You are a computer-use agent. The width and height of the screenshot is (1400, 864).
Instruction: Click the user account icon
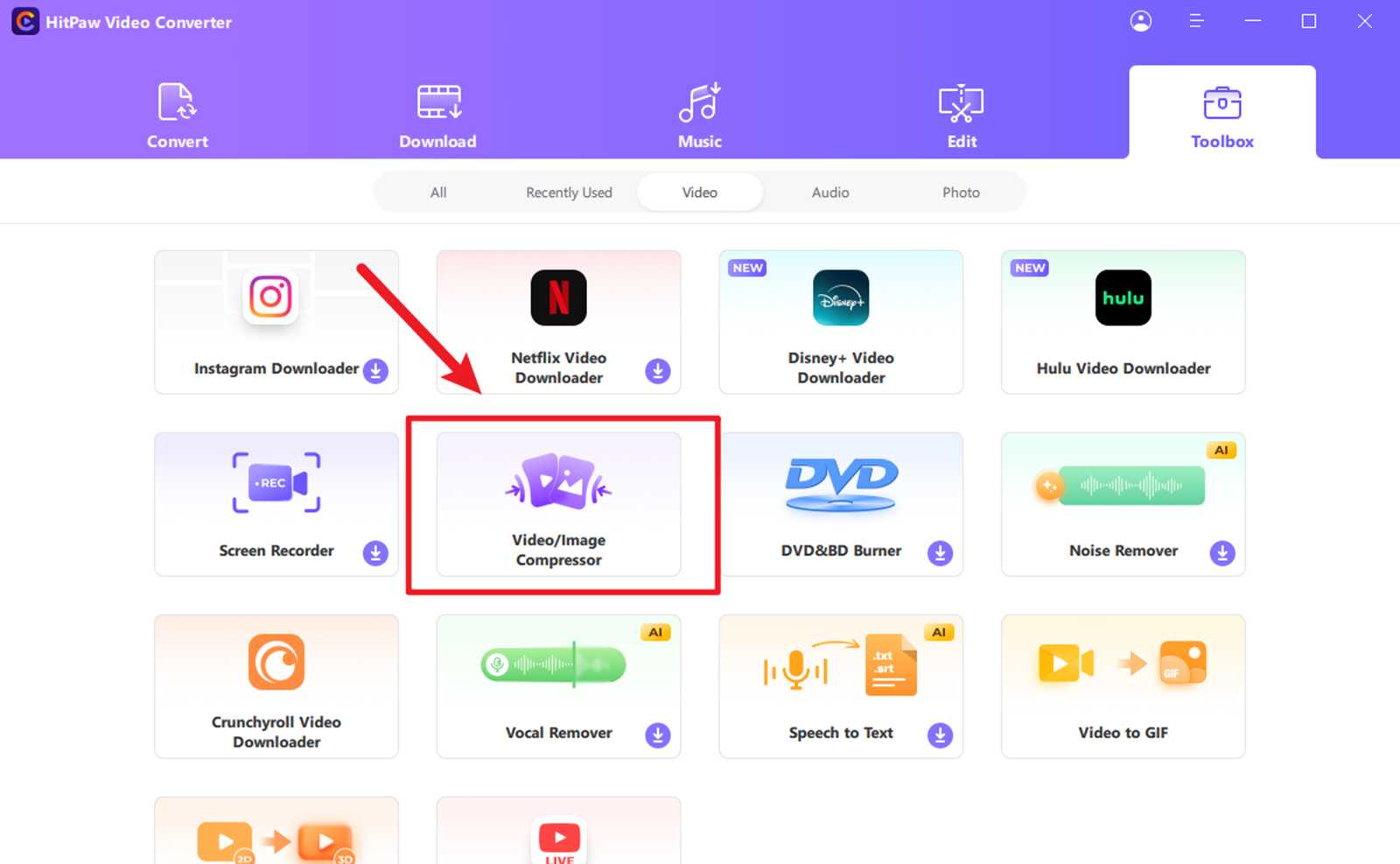pyautogui.click(x=1141, y=21)
